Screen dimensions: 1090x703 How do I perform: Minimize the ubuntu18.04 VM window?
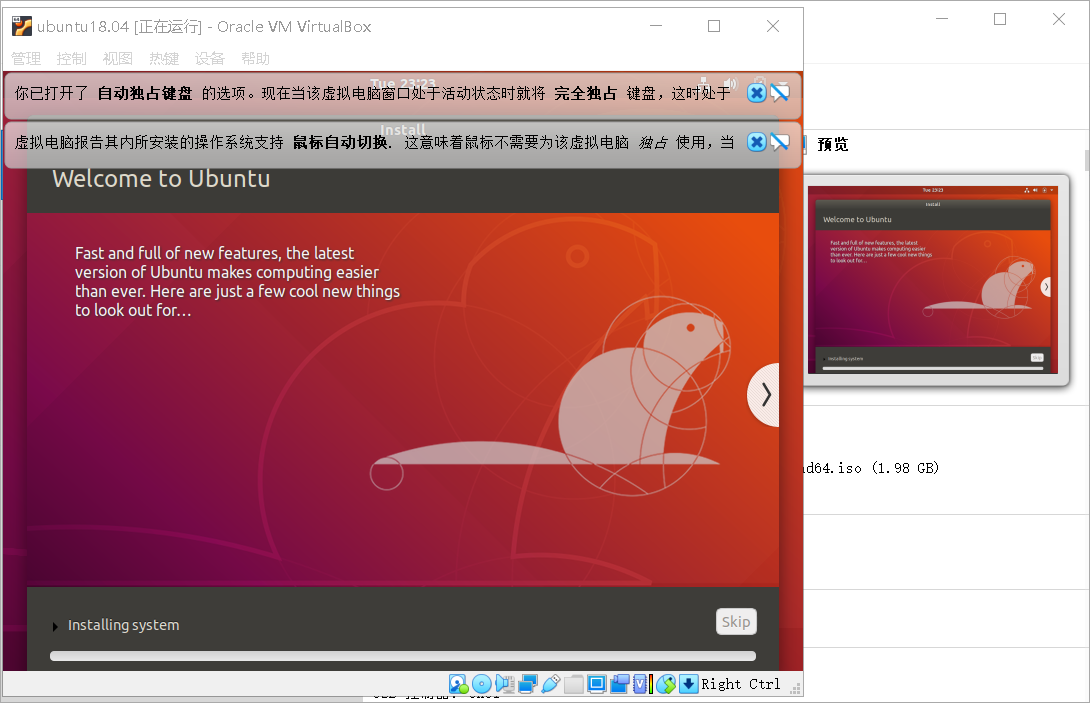click(656, 26)
